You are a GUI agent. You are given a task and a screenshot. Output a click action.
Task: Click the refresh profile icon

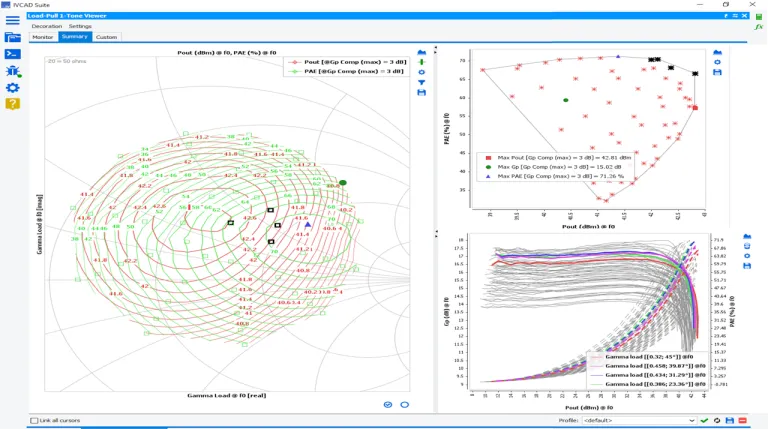point(717,420)
